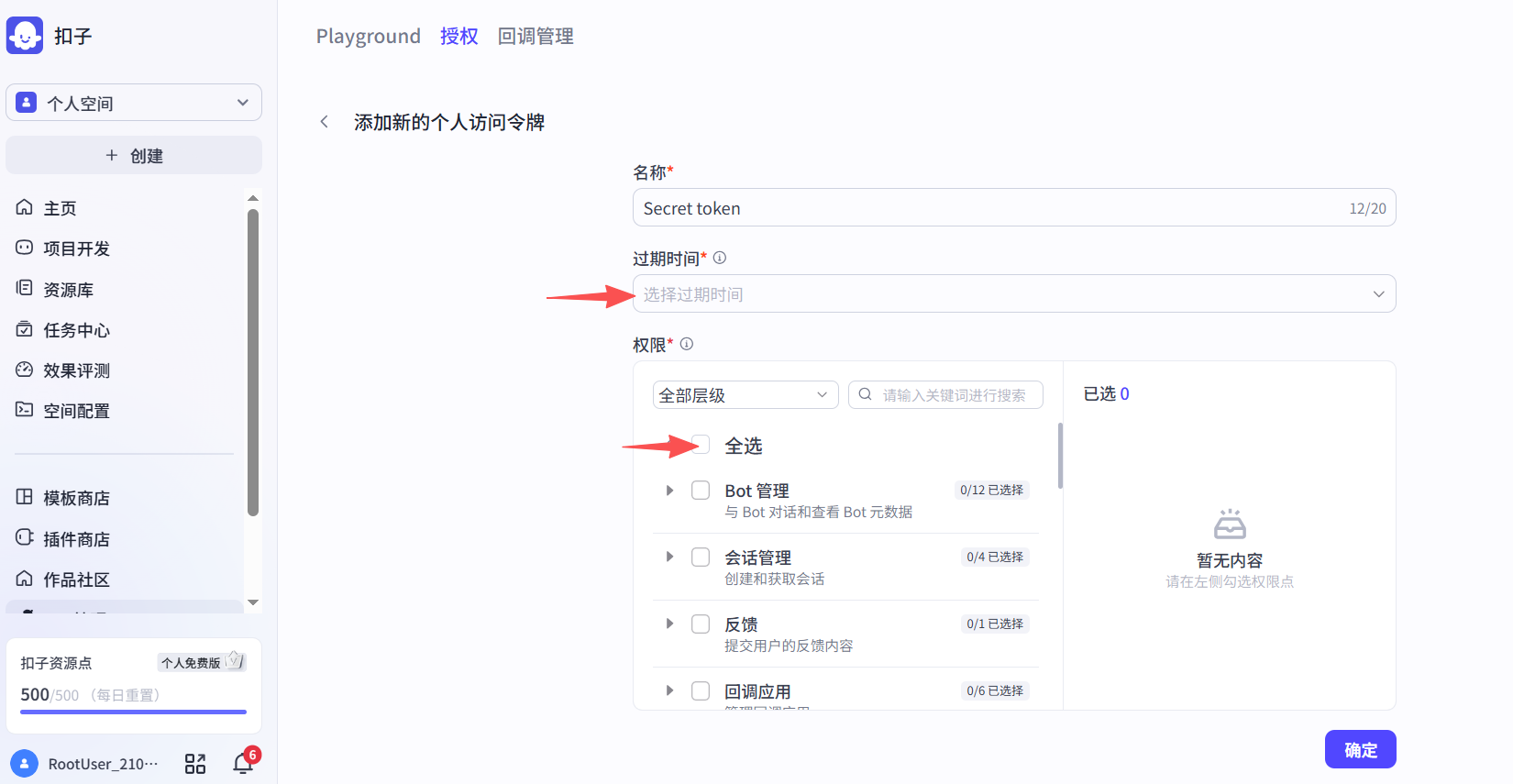Click the back arrow beside page title
1513x784 pixels.
pos(324,122)
